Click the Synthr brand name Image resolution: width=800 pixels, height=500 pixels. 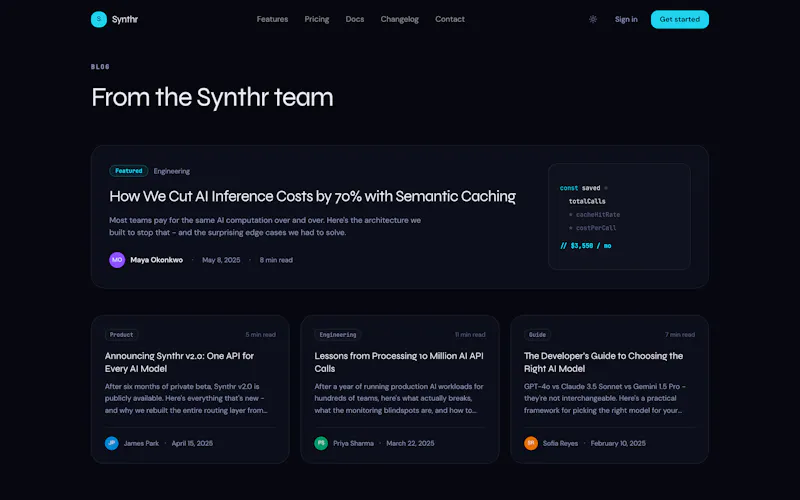(125, 19)
